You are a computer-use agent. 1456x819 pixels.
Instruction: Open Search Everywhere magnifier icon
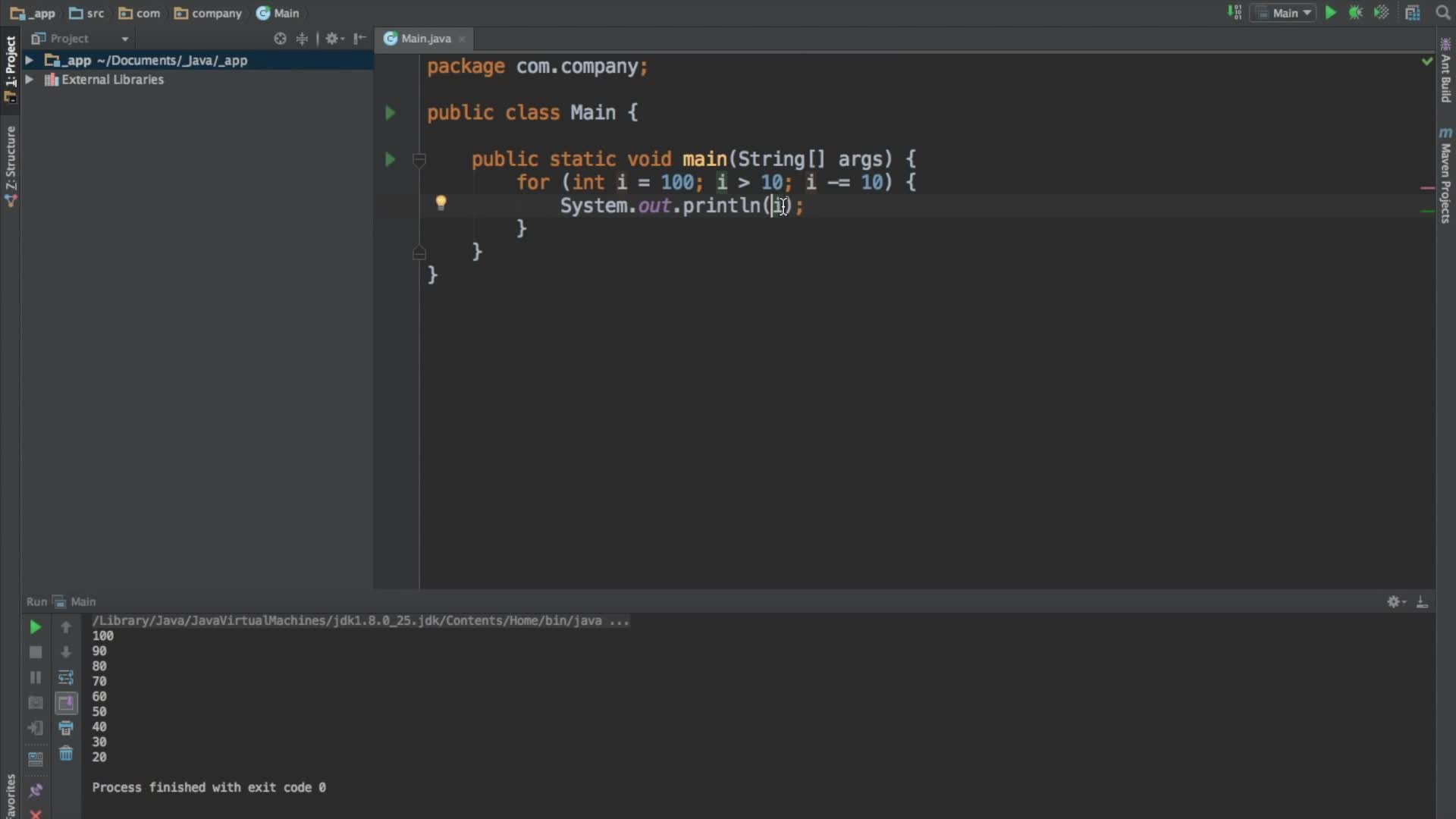point(1443,13)
